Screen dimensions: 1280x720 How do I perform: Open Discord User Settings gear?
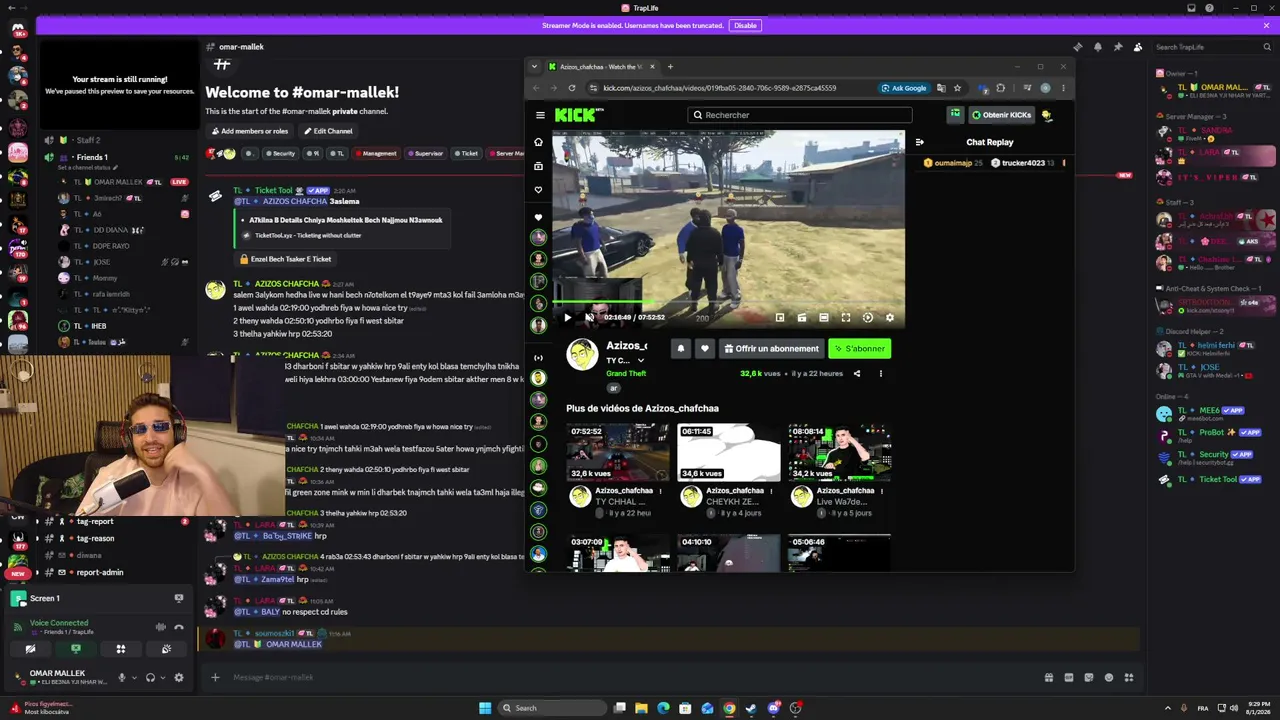click(x=179, y=677)
